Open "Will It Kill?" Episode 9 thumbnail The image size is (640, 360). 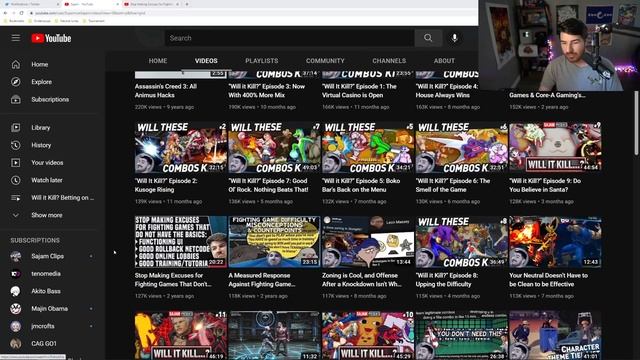point(555,148)
